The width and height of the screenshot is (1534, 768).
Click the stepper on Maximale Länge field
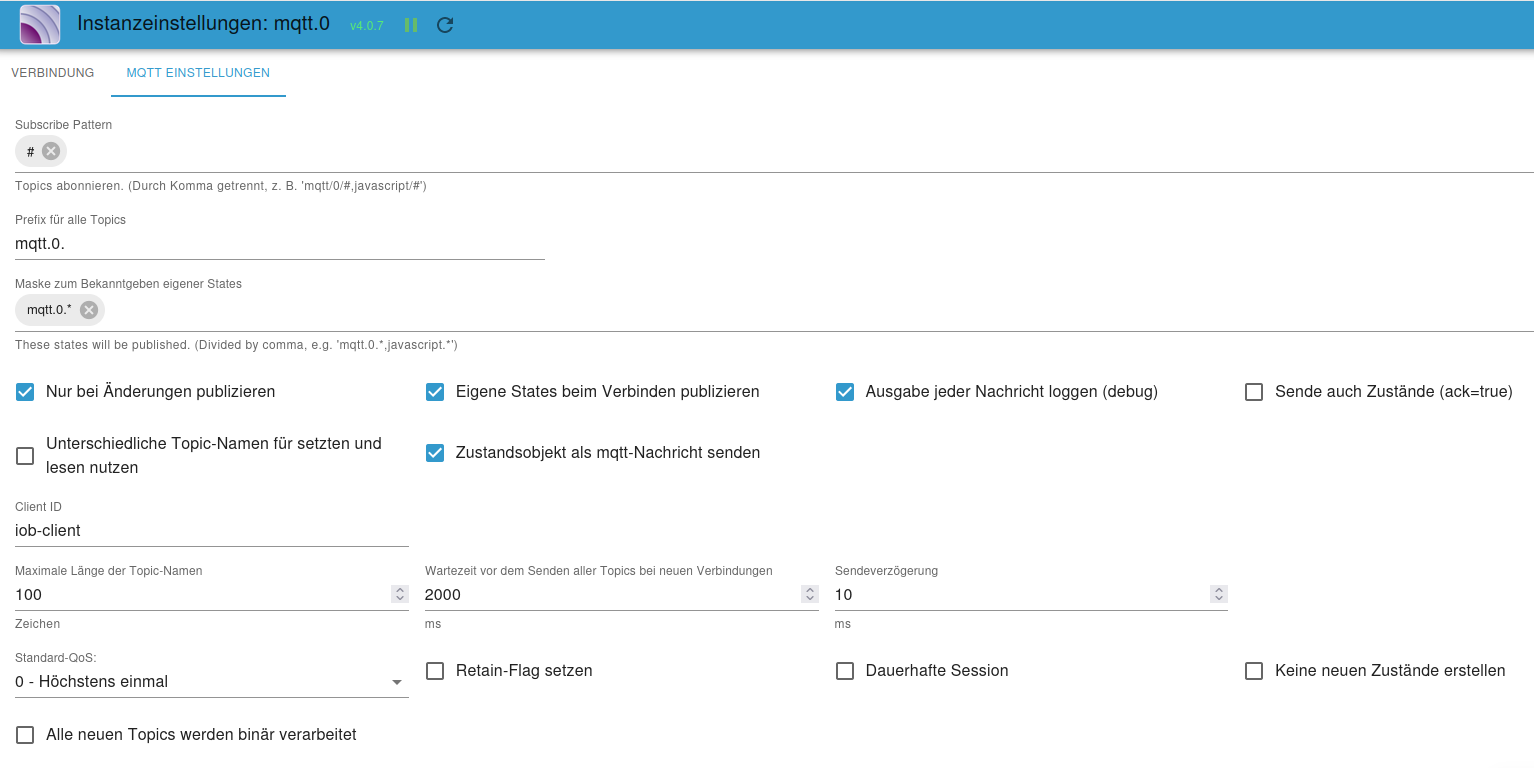click(x=400, y=594)
